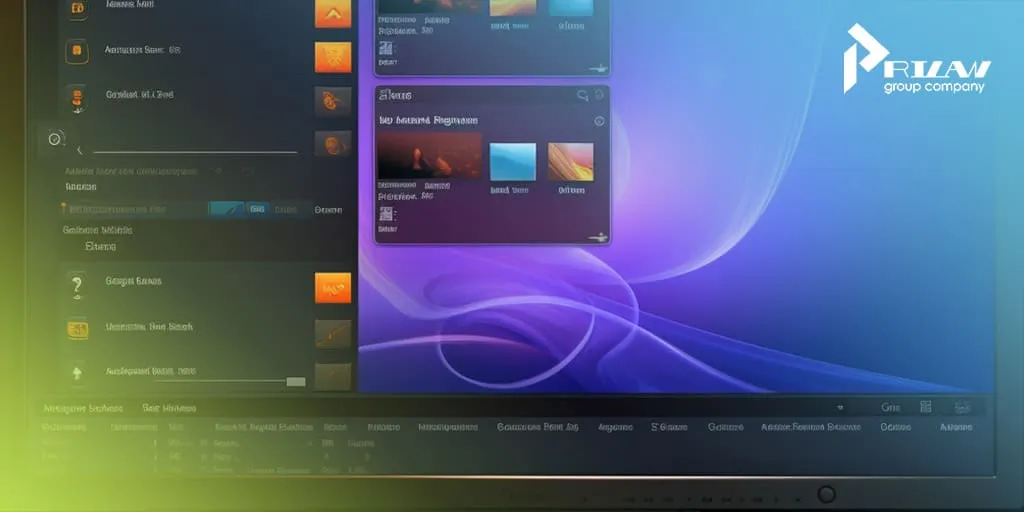Image resolution: width=1024 pixels, height=512 pixels.
Task: Select the second tab in the bottom panel
Action: [x=168, y=408]
